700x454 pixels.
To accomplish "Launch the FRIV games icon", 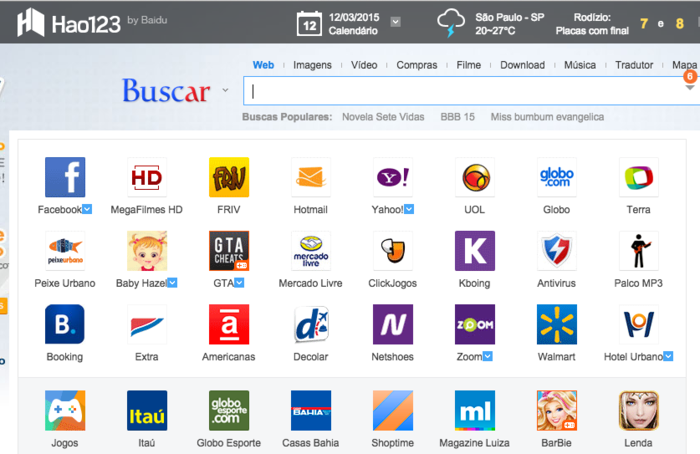I will (229, 177).
